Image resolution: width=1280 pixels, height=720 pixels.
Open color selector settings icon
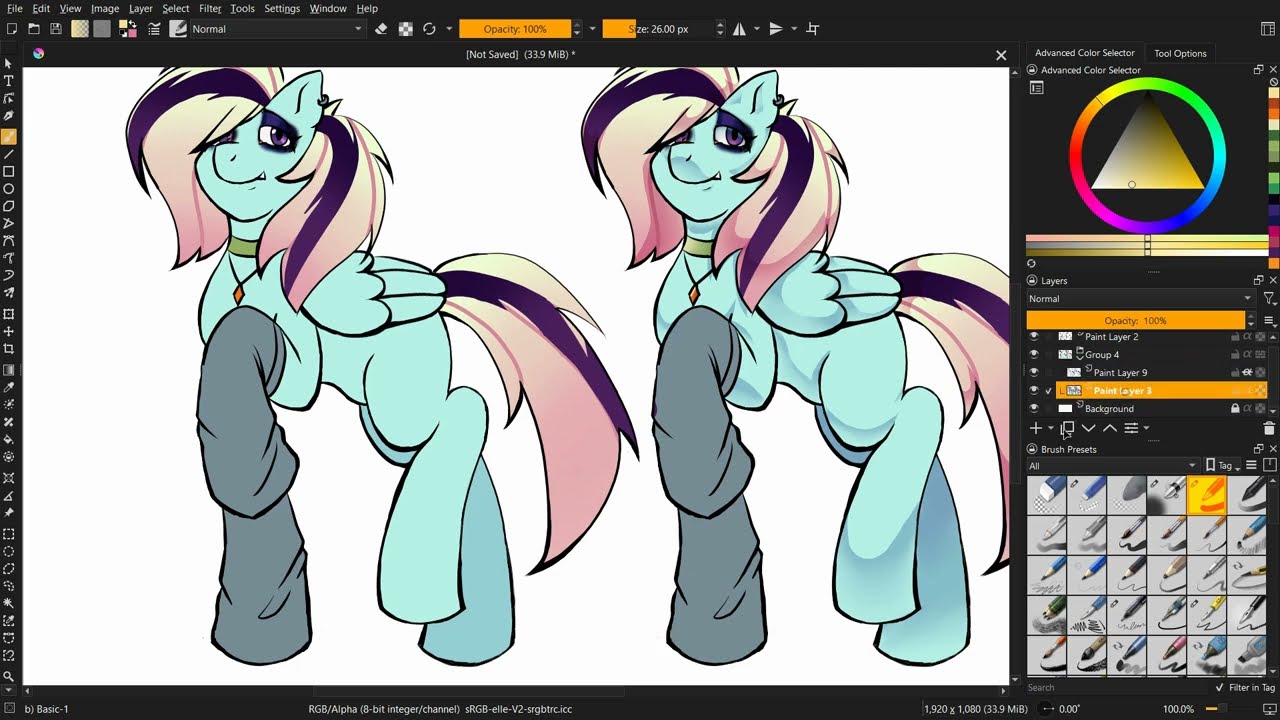point(1037,88)
